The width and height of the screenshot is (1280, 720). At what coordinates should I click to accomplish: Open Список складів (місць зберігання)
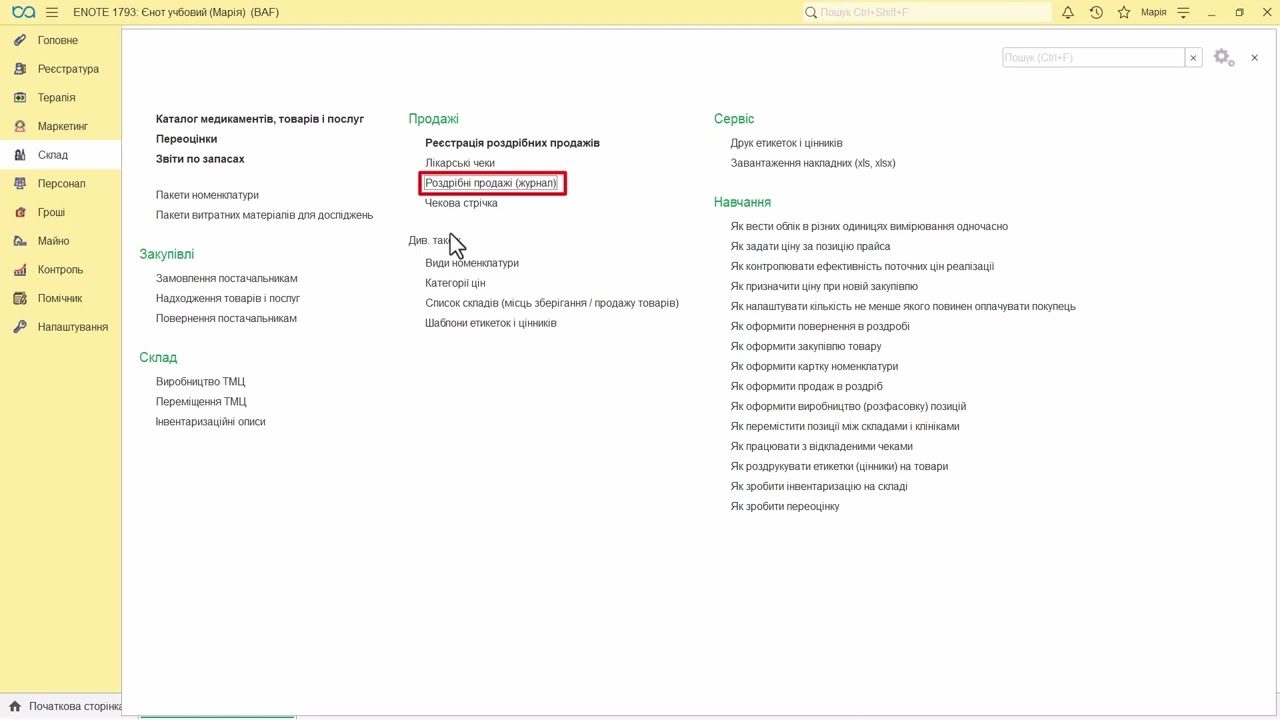[x=552, y=303]
